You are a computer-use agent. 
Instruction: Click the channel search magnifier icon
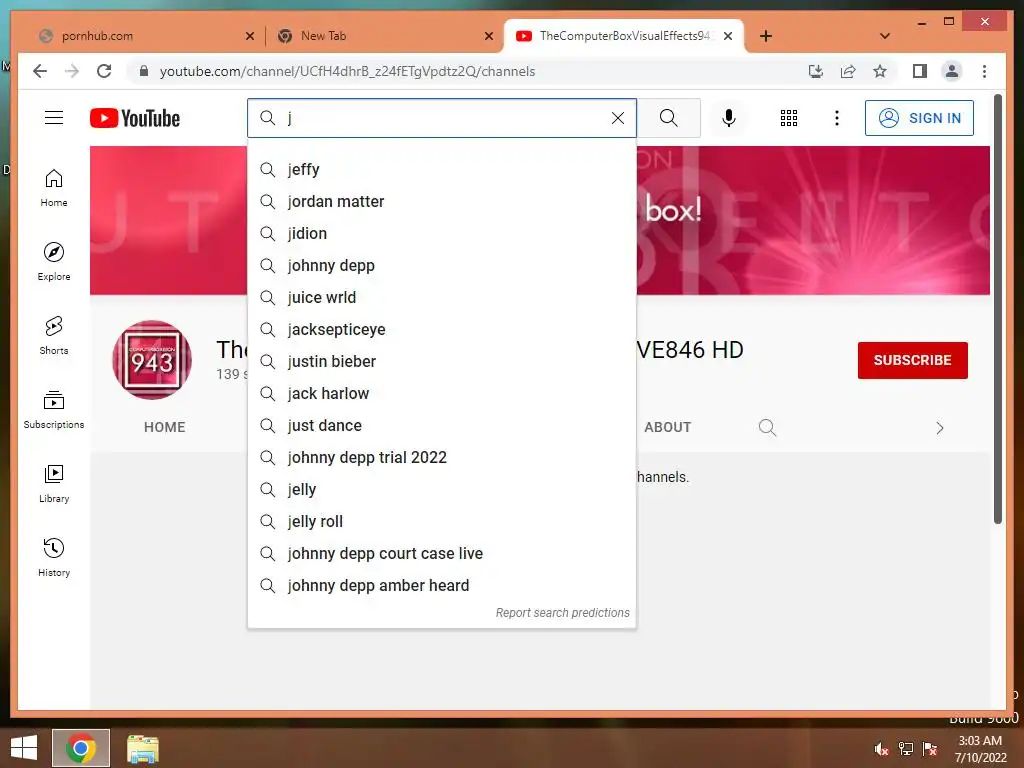coord(767,428)
